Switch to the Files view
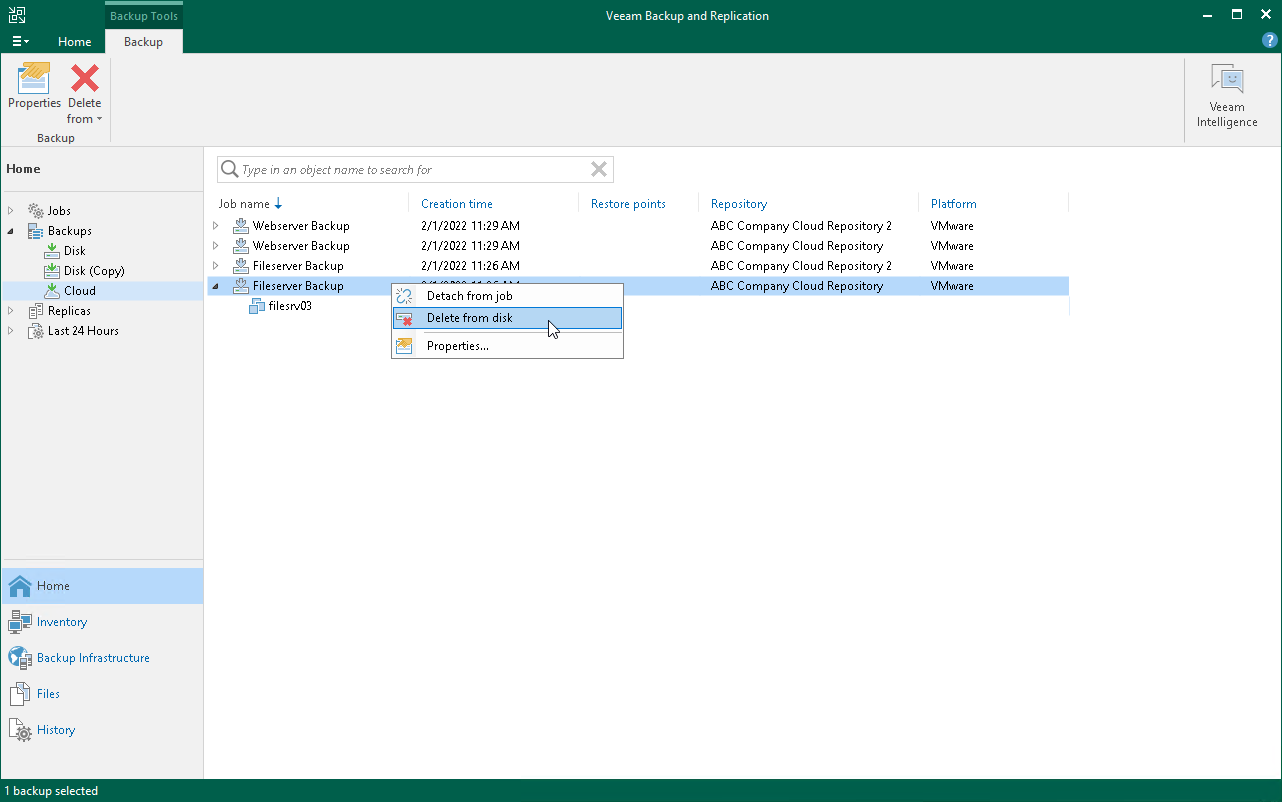 46,693
